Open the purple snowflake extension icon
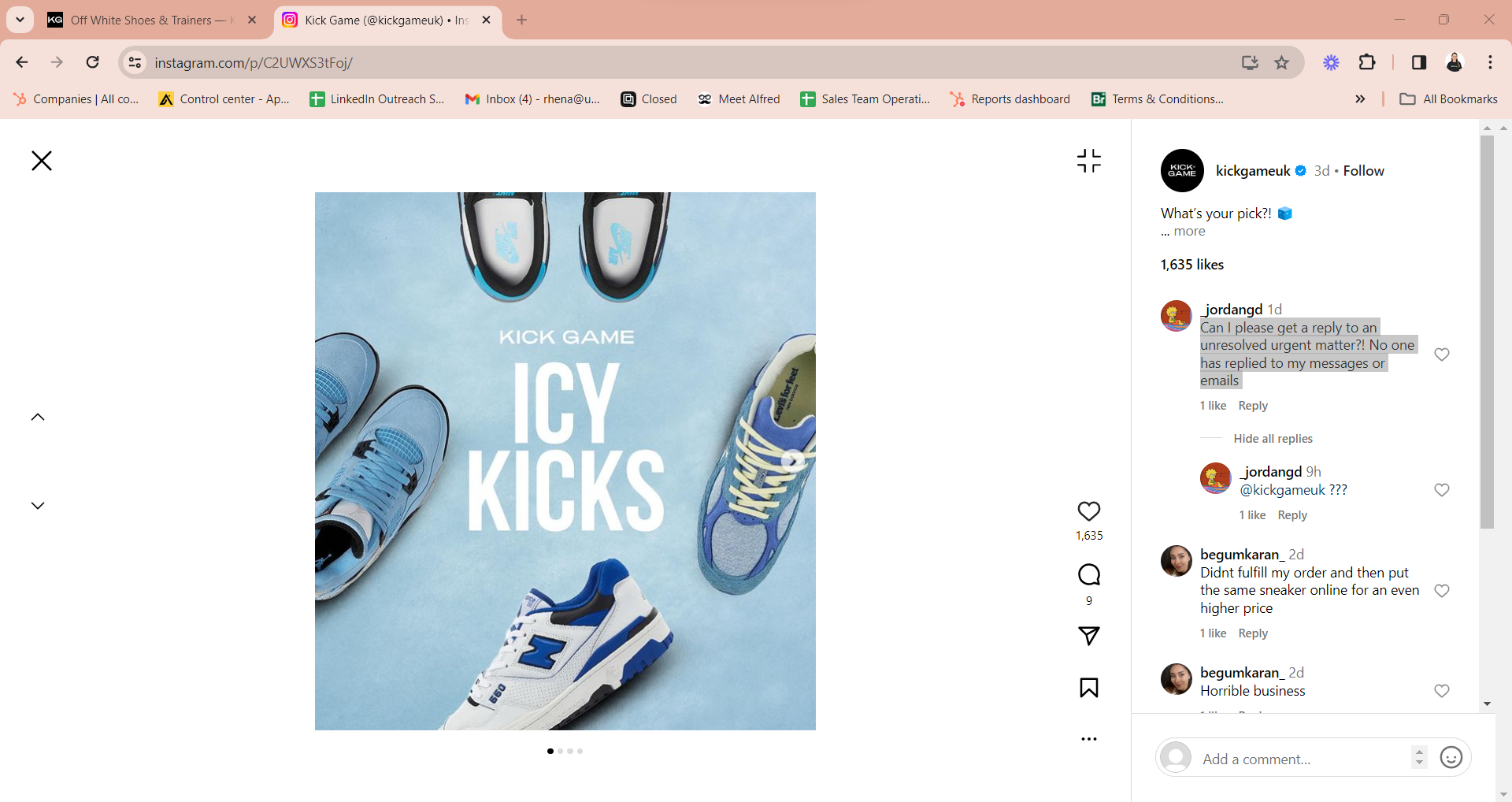The height and width of the screenshot is (802, 1512). [x=1331, y=62]
